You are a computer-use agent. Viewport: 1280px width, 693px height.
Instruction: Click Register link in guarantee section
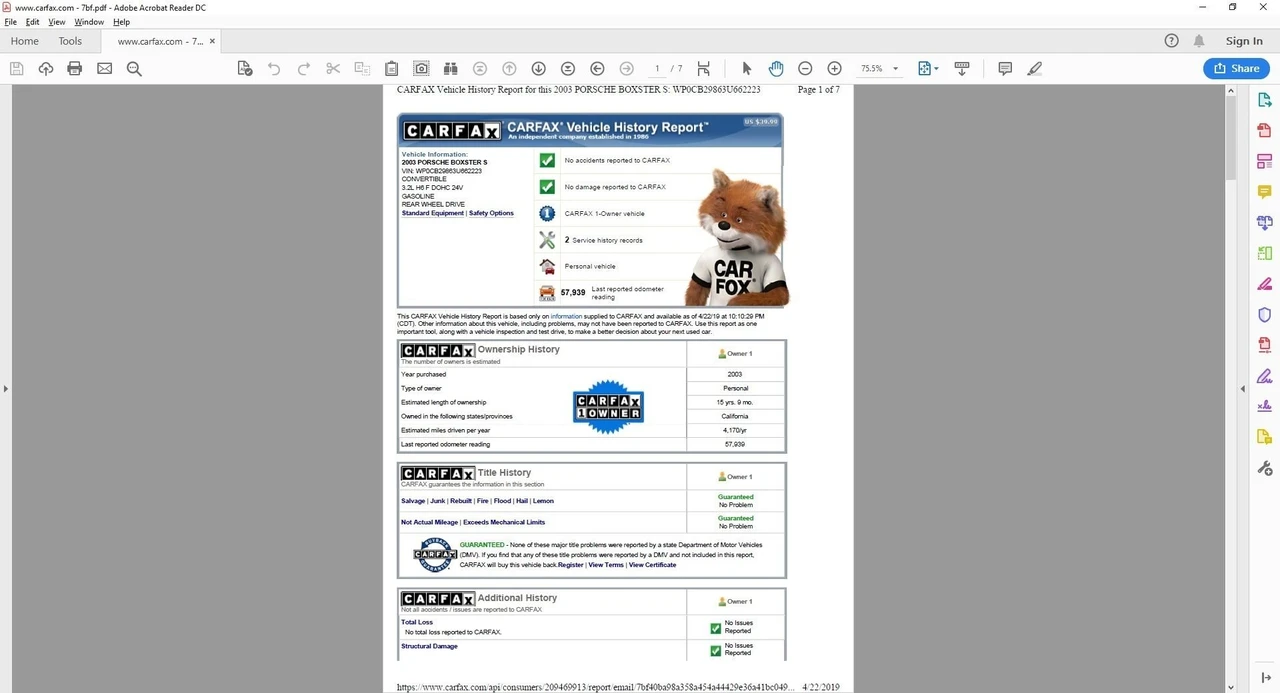tap(571, 565)
